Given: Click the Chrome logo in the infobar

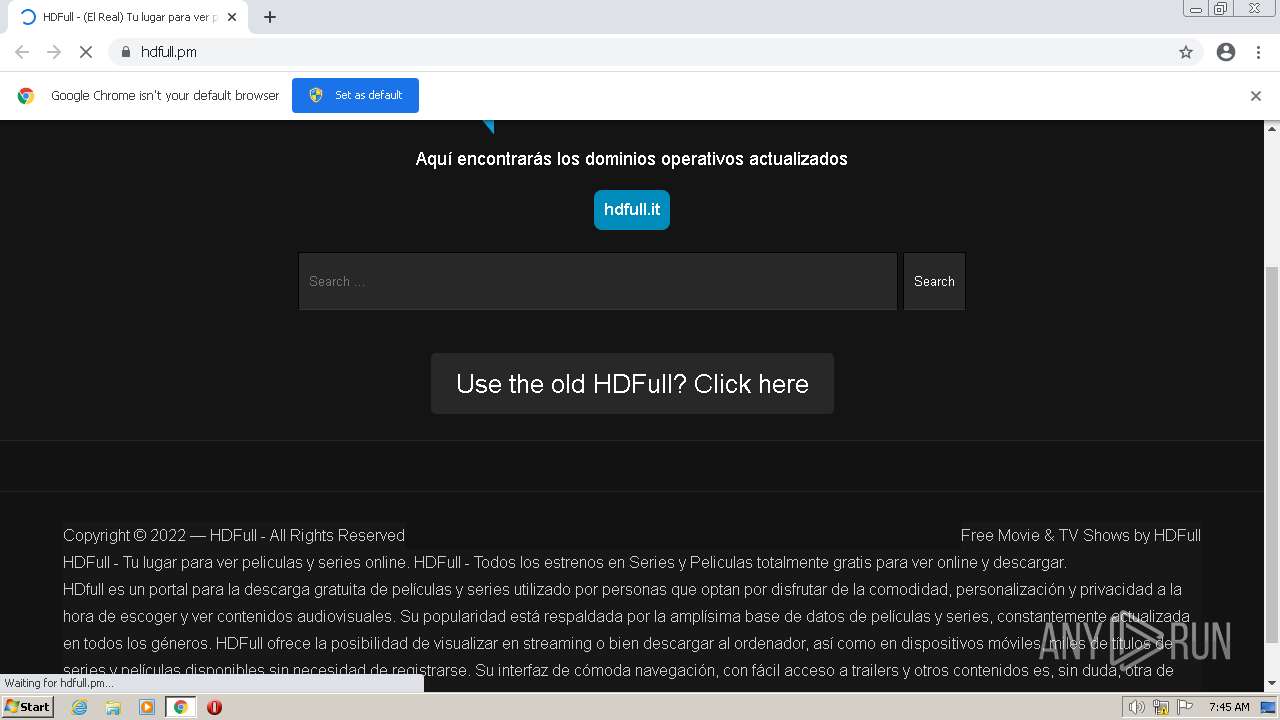Looking at the screenshot, I should (x=26, y=96).
